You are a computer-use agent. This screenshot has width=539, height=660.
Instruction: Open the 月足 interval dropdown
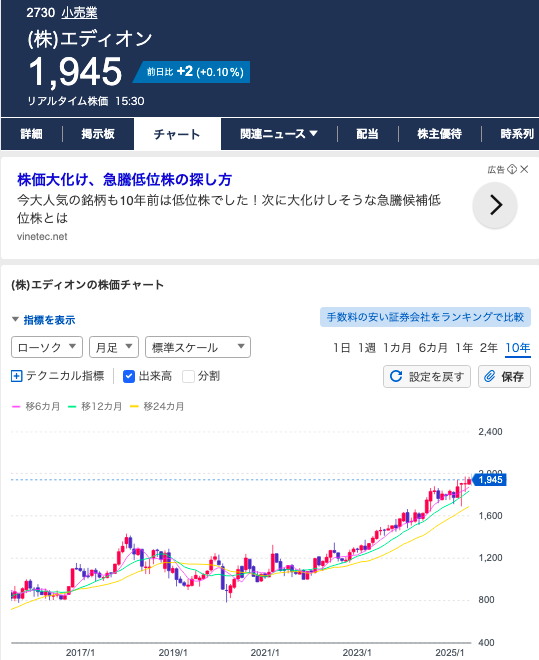114,347
